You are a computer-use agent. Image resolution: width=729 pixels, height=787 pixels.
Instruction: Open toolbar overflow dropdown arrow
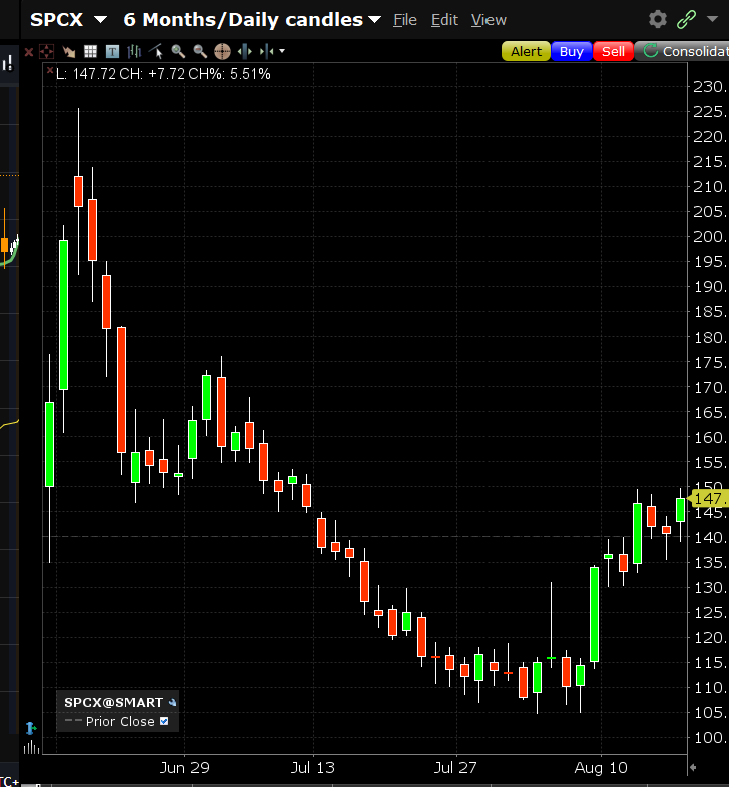pos(282,51)
